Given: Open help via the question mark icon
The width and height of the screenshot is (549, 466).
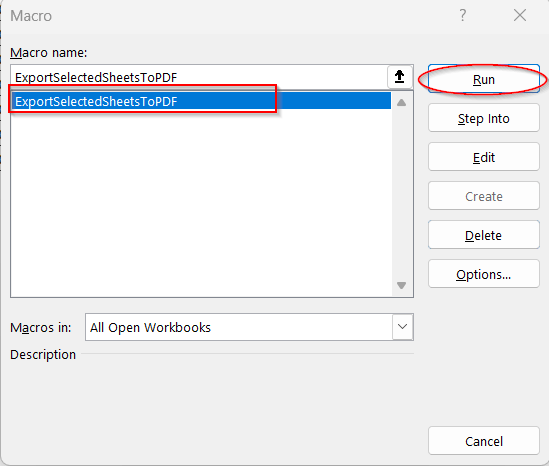Looking at the screenshot, I should tap(463, 15).
